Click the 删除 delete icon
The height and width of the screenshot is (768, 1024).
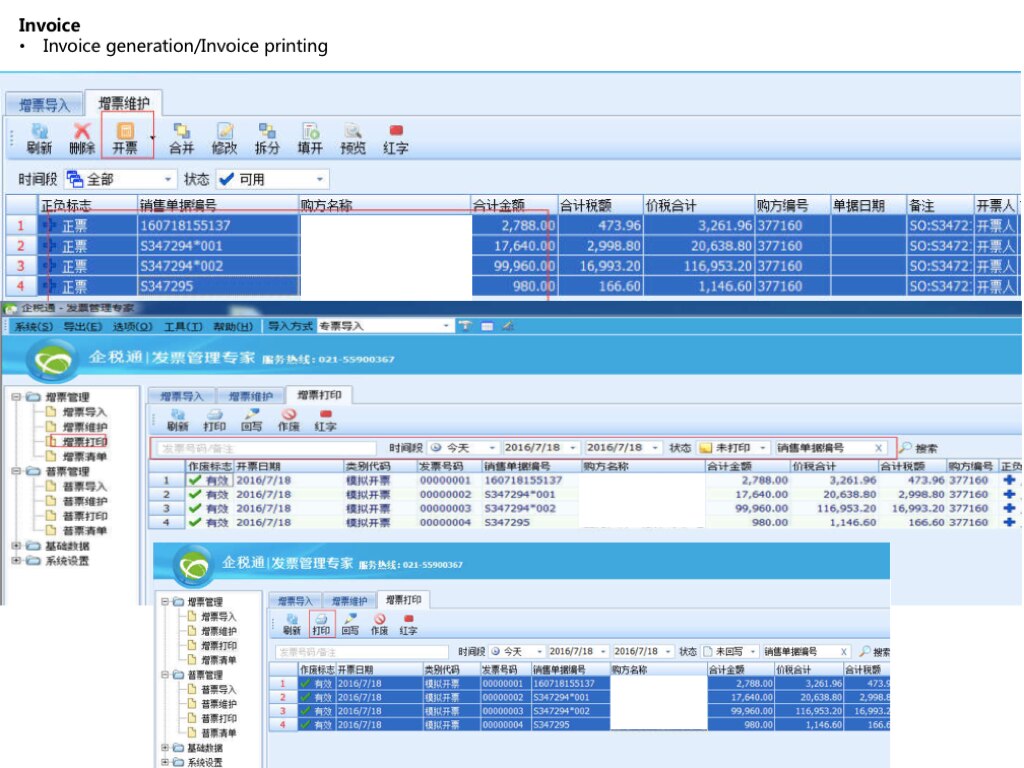pos(82,138)
